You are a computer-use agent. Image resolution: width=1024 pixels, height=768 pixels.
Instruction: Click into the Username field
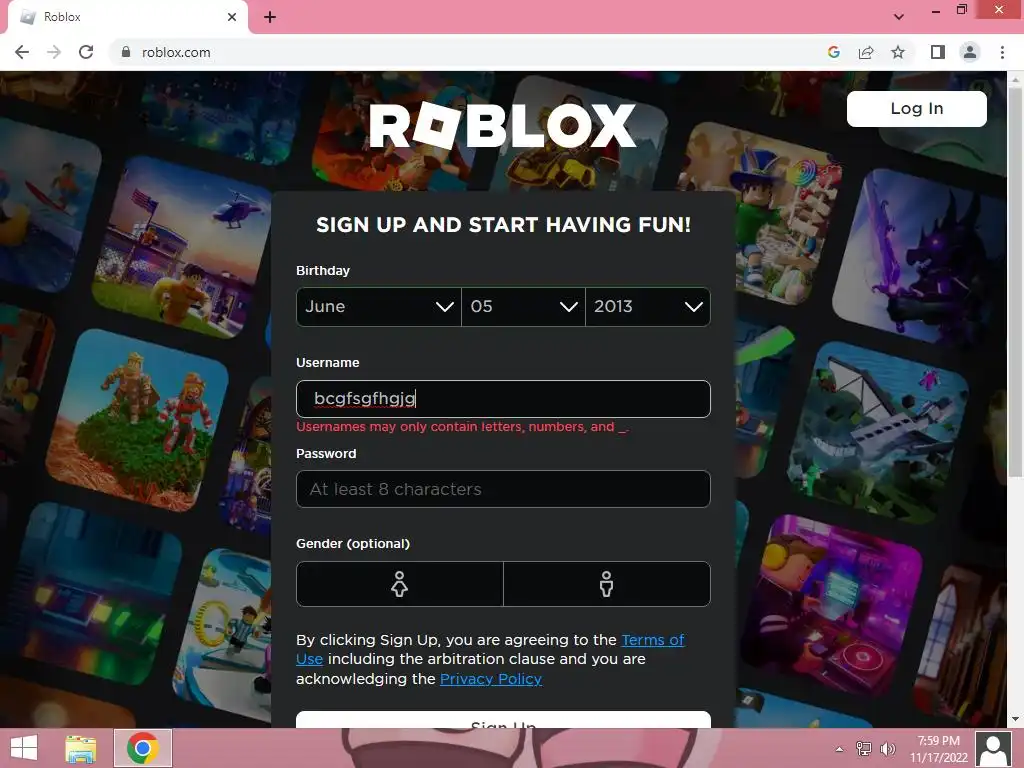coord(503,398)
